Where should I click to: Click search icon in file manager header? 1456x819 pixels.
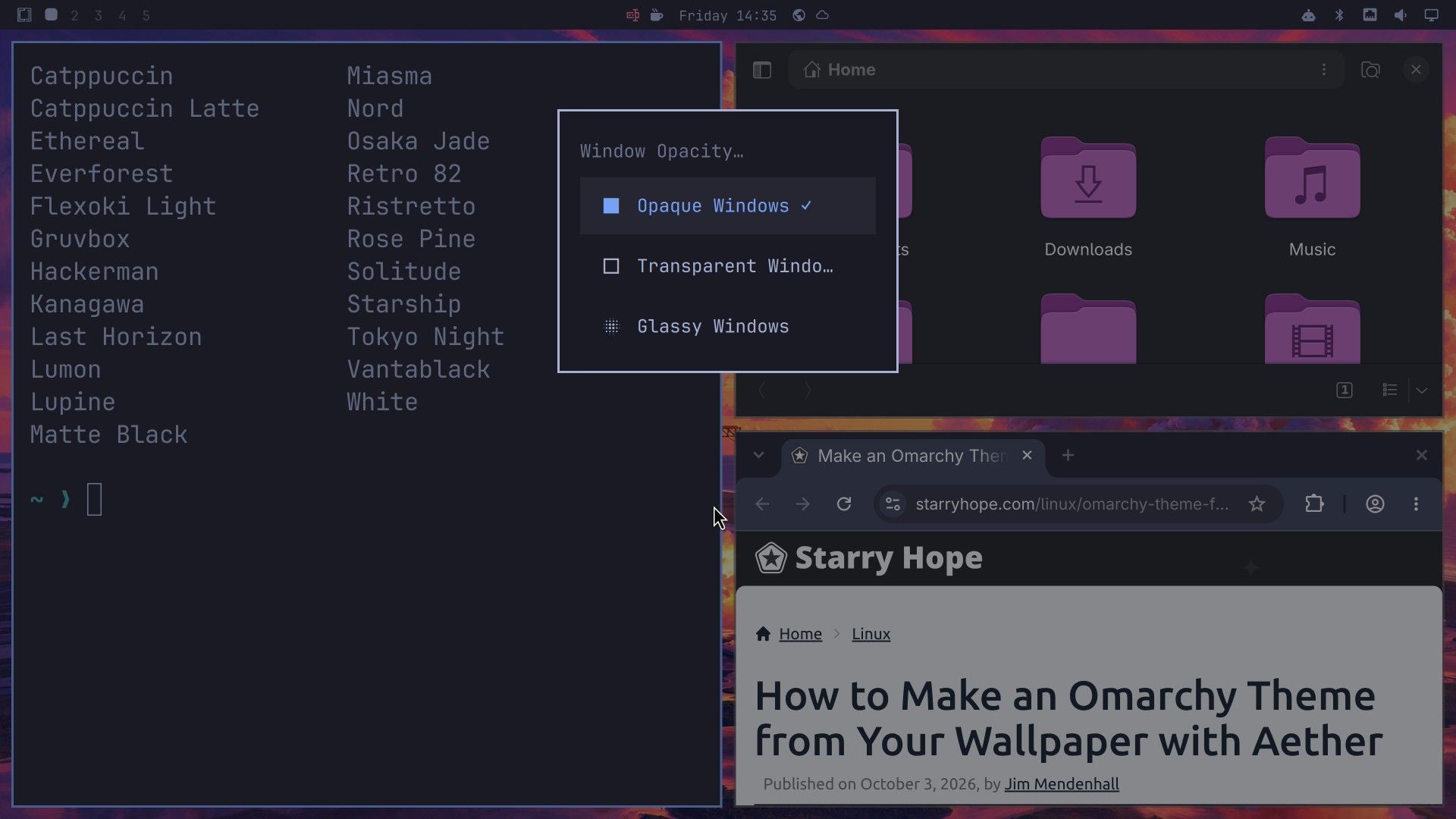[1370, 70]
